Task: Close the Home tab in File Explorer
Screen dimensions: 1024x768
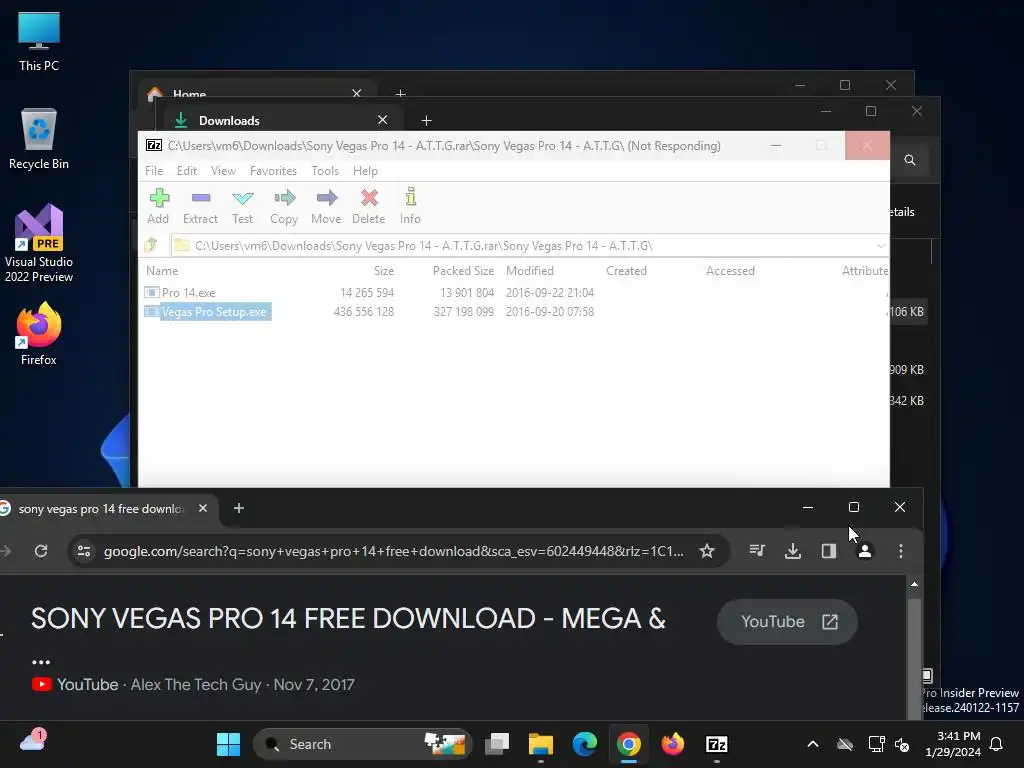Action: [x=357, y=93]
